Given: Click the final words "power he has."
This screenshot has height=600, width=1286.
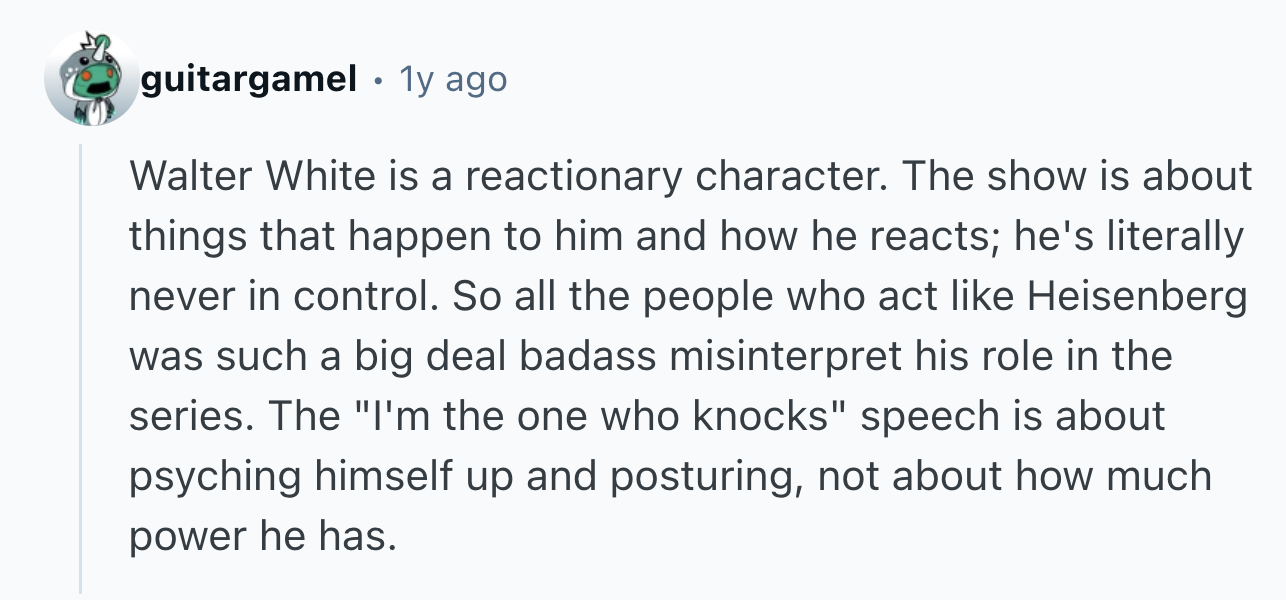Looking at the screenshot, I should tap(263, 537).
